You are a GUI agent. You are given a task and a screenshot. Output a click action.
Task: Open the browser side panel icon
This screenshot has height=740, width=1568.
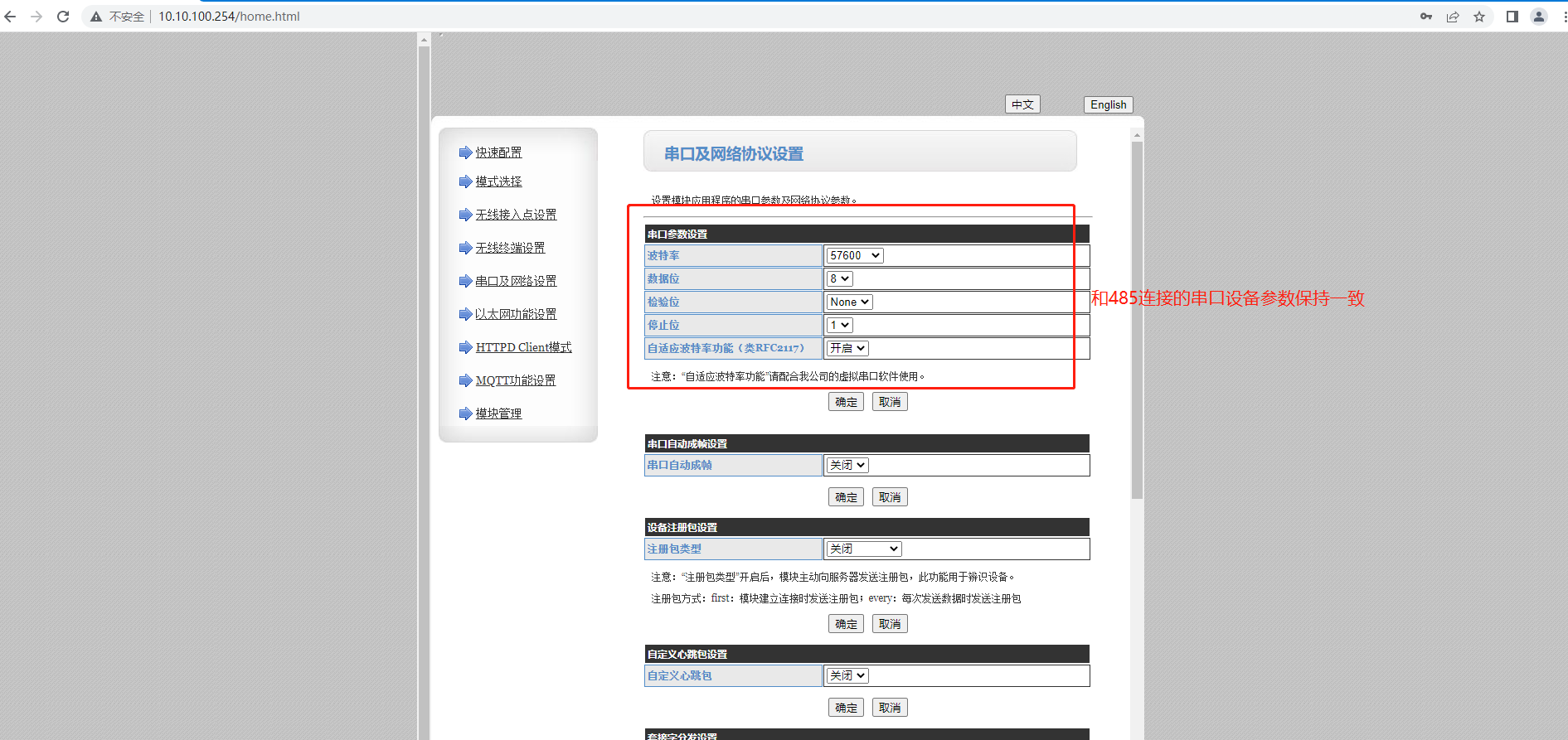[1512, 17]
